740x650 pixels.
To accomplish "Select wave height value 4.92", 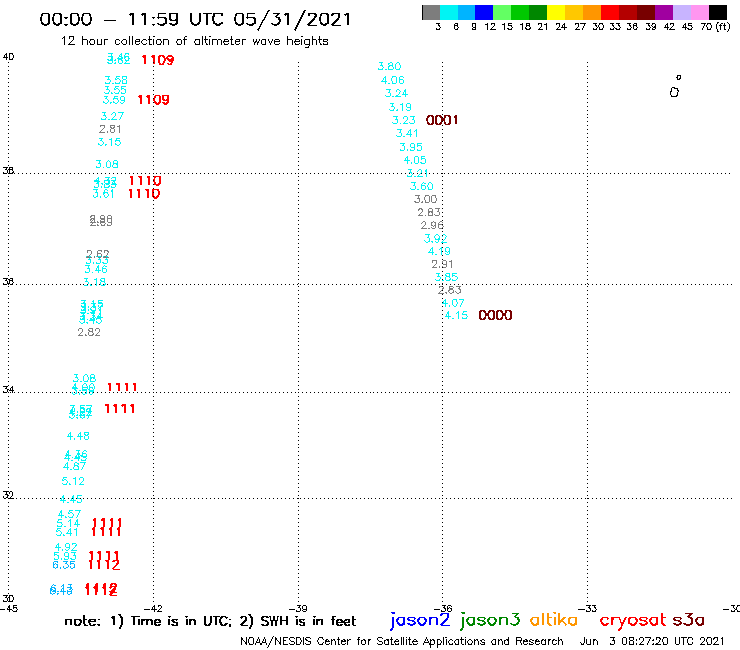I will pos(66,547).
